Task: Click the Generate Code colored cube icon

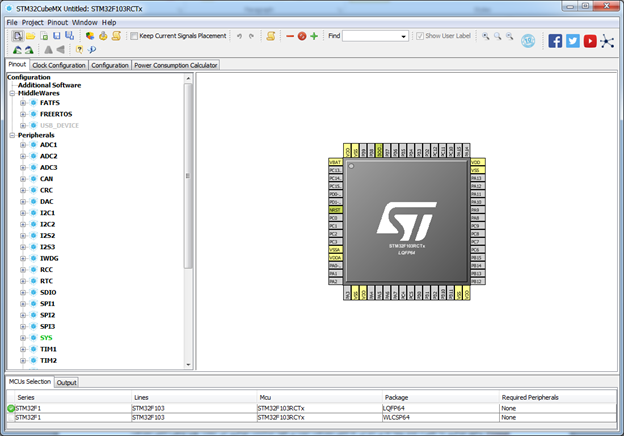Action: [90, 36]
